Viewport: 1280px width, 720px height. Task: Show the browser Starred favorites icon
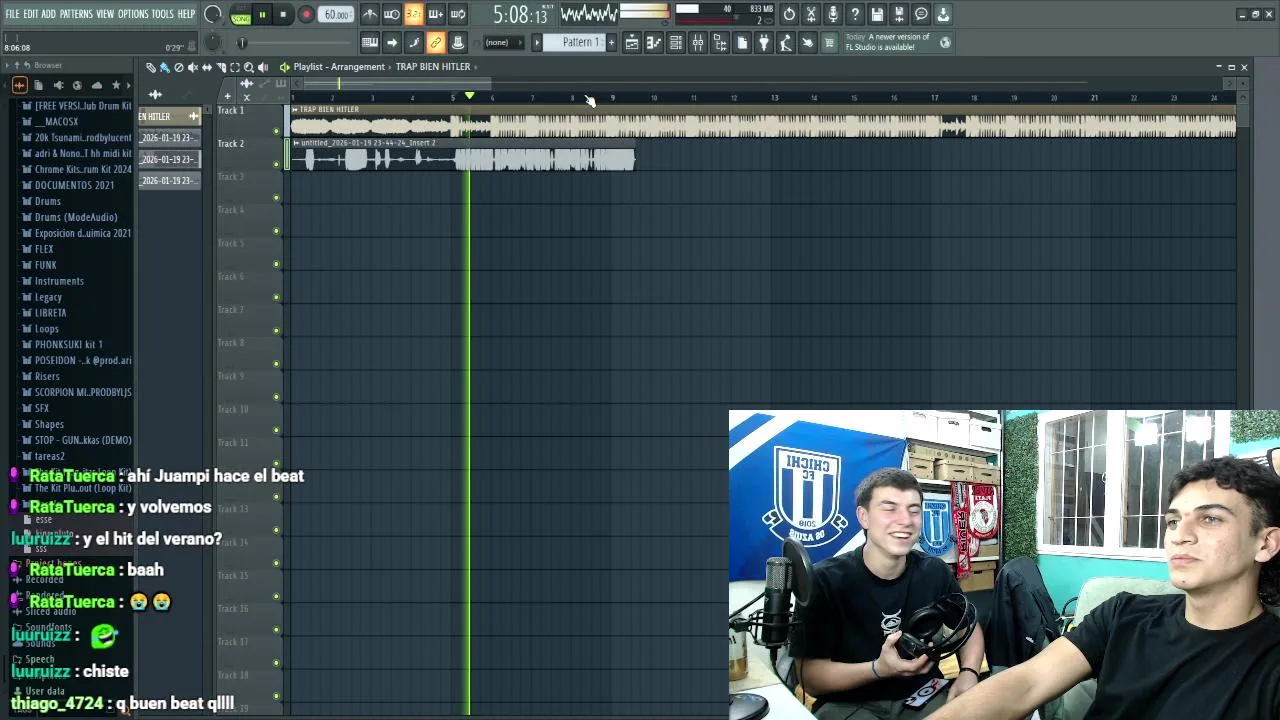(x=116, y=85)
